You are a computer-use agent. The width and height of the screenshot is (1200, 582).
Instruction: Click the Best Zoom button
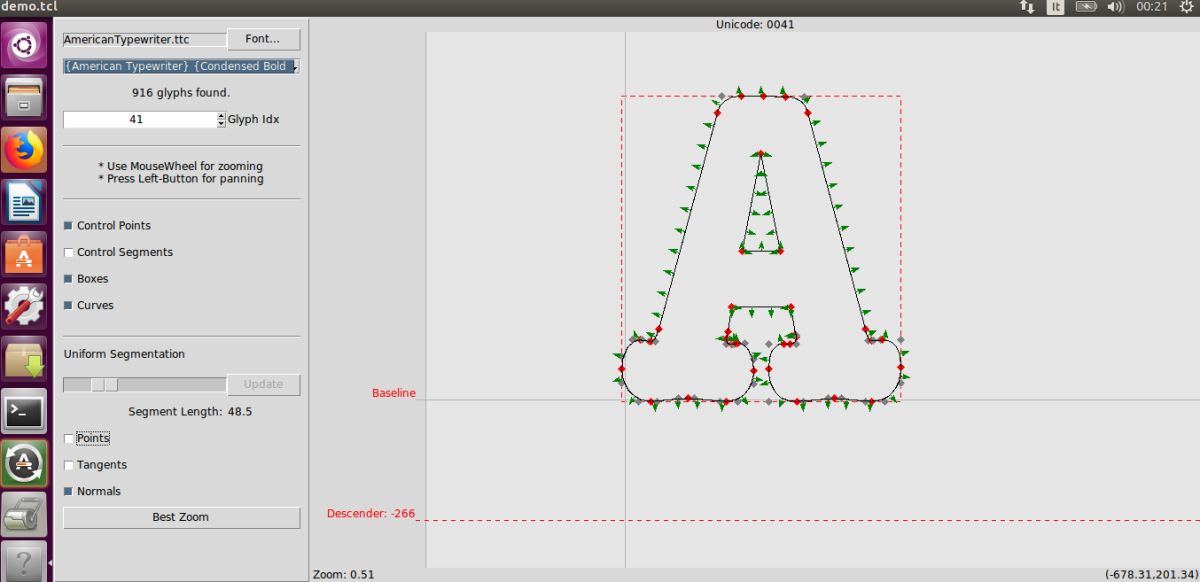click(181, 518)
